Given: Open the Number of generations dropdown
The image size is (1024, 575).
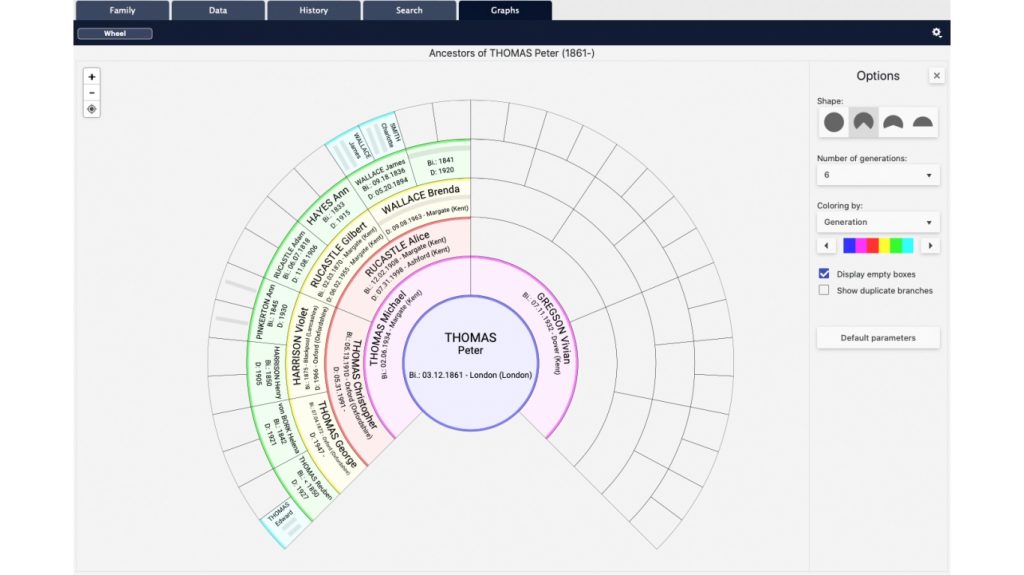Looking at the screenshot, I should point(878,175).
